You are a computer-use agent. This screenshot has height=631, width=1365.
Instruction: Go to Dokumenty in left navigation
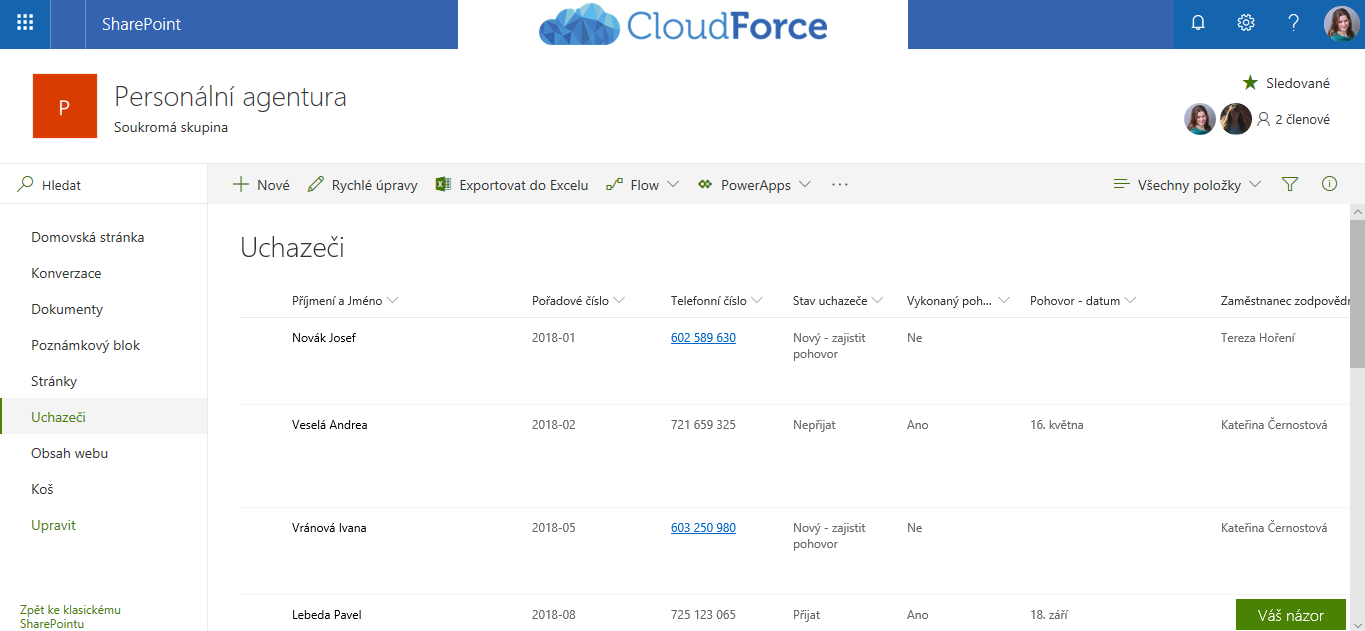[x=67, y=309]
